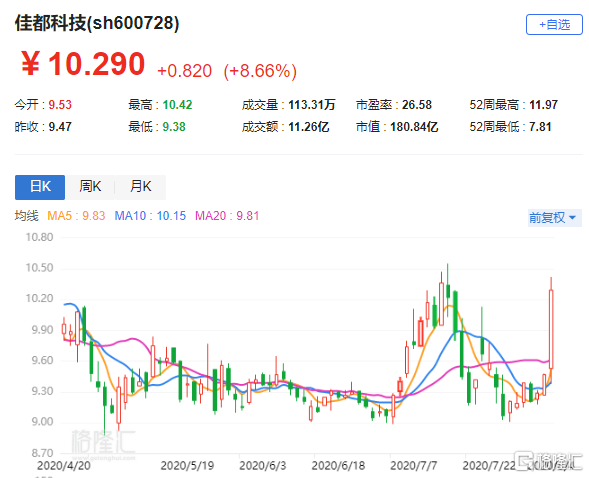Image resolution: width=589 pixels, height=478 pixels.
Task: Click the 9.00 price axis label
Action: pos(42,422)
